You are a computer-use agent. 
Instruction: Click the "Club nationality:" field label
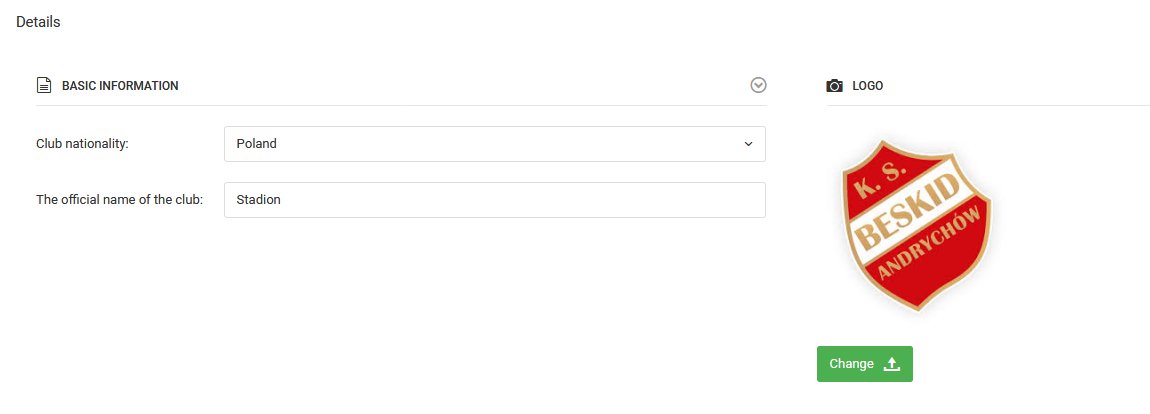pyautogui.click(x=82, y=144)
